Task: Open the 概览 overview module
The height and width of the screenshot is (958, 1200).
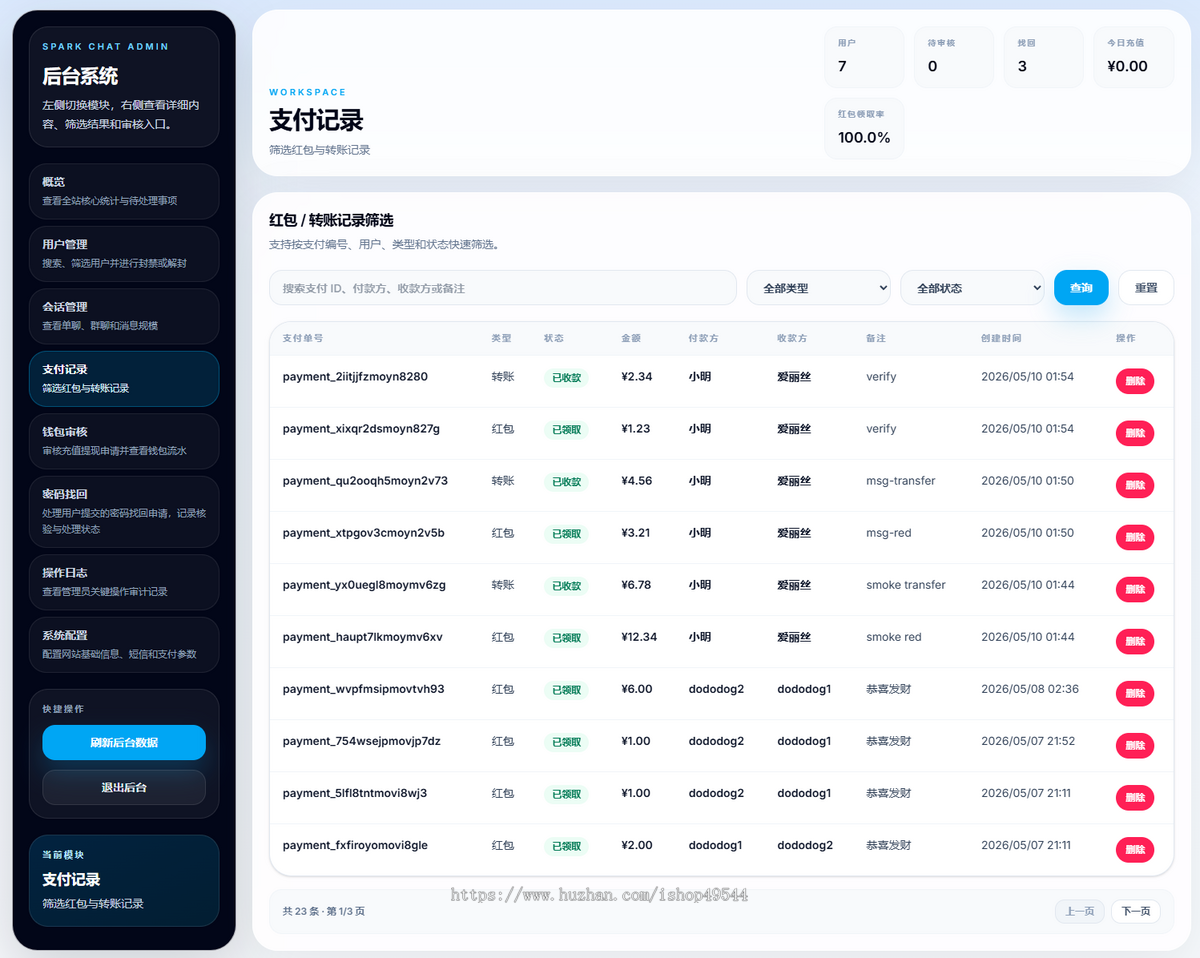Action: point(124,191)
